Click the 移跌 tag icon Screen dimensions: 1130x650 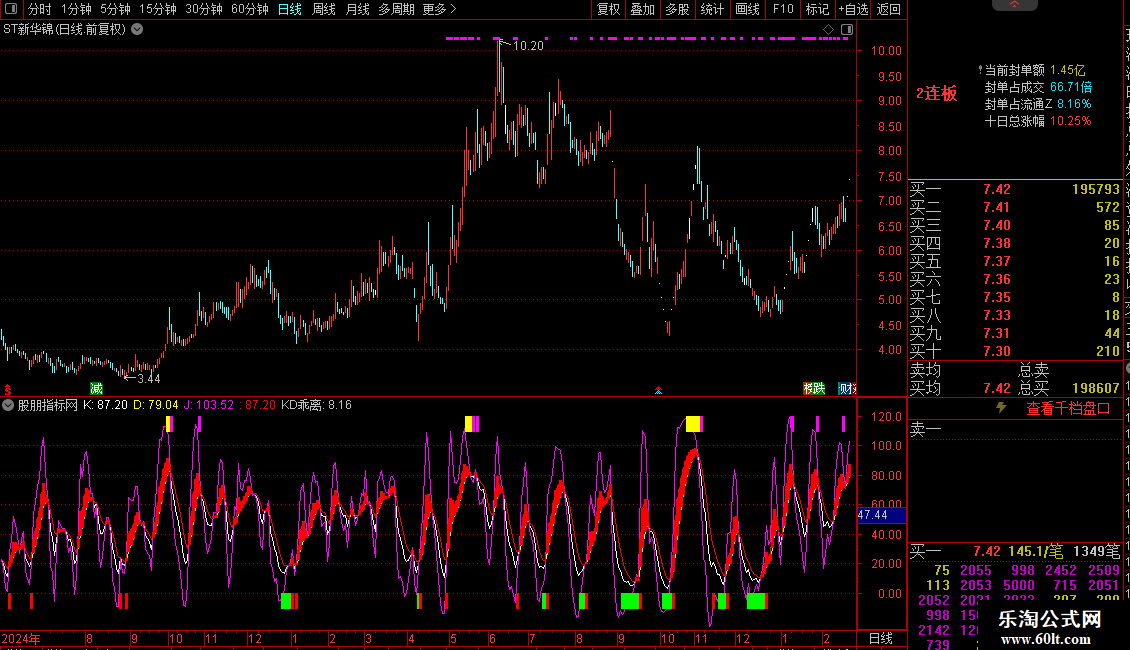[814, 388]
